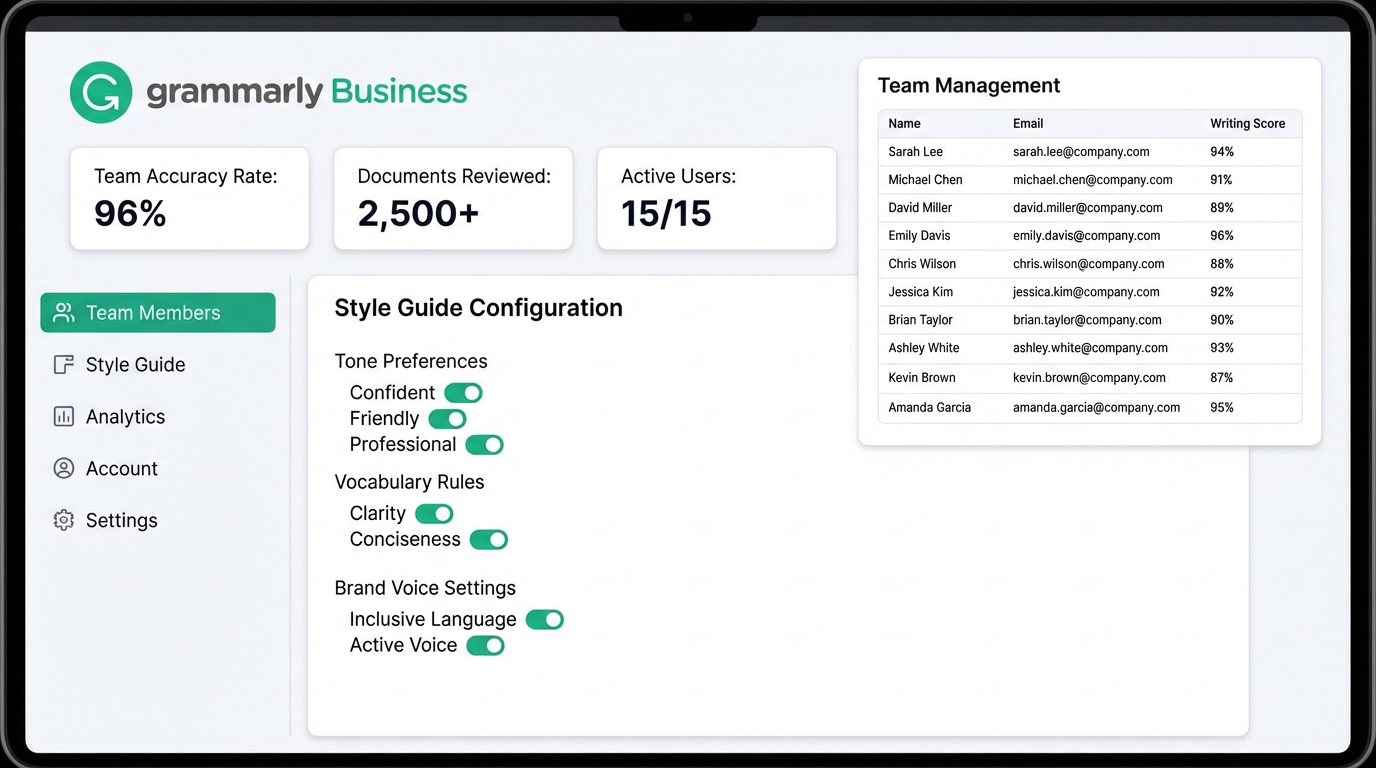This screenshot has height=768, width=1376.
Task: Turn off the Friendly tone switch
Action: (445, 418)
